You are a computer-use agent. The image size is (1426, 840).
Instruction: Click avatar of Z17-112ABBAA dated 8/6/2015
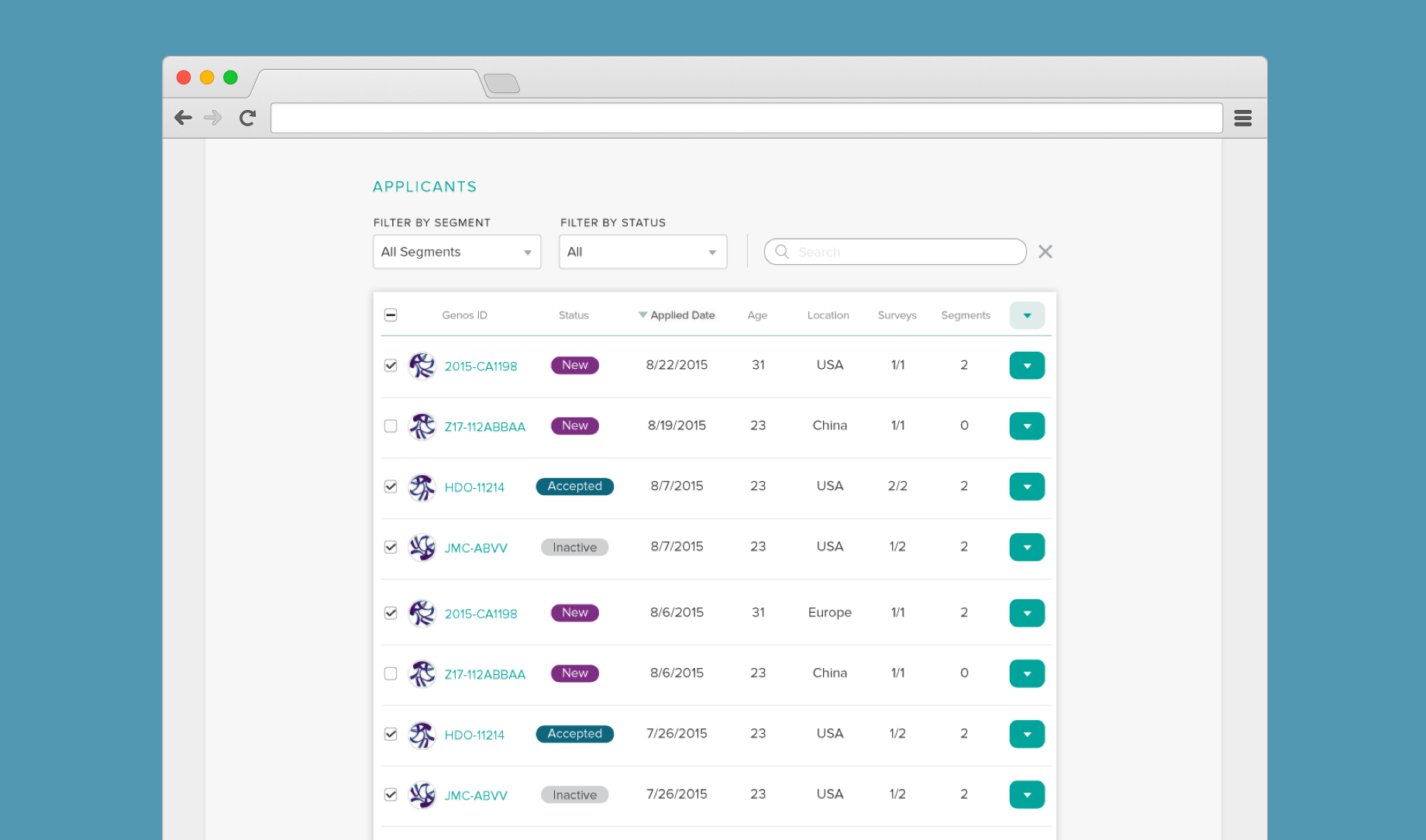click(422, 673)
